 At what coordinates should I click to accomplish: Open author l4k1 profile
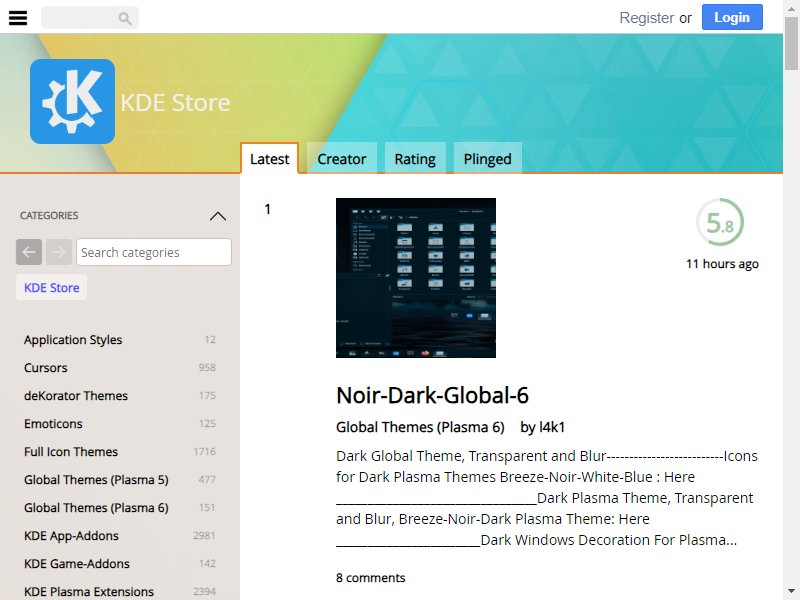(x=552, y=427)
